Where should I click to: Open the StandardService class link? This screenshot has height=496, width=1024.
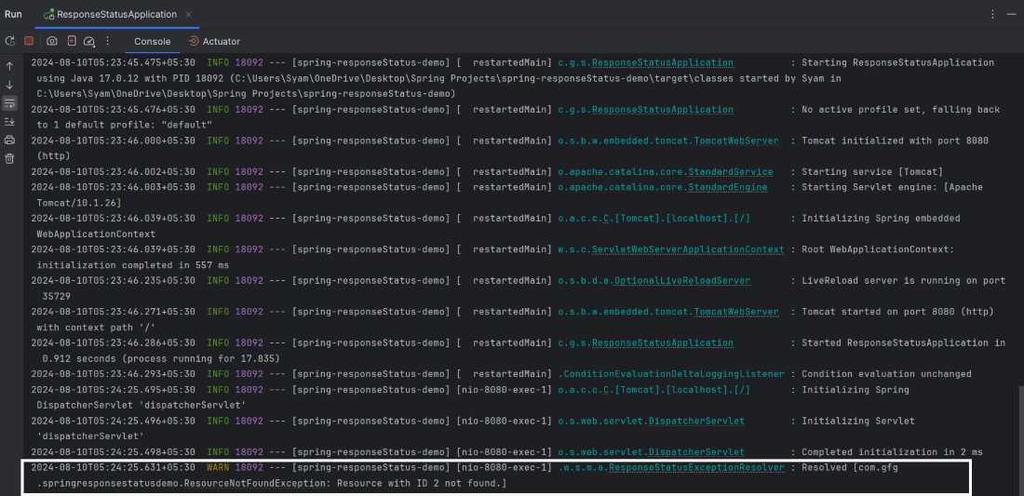pos(730,172)
